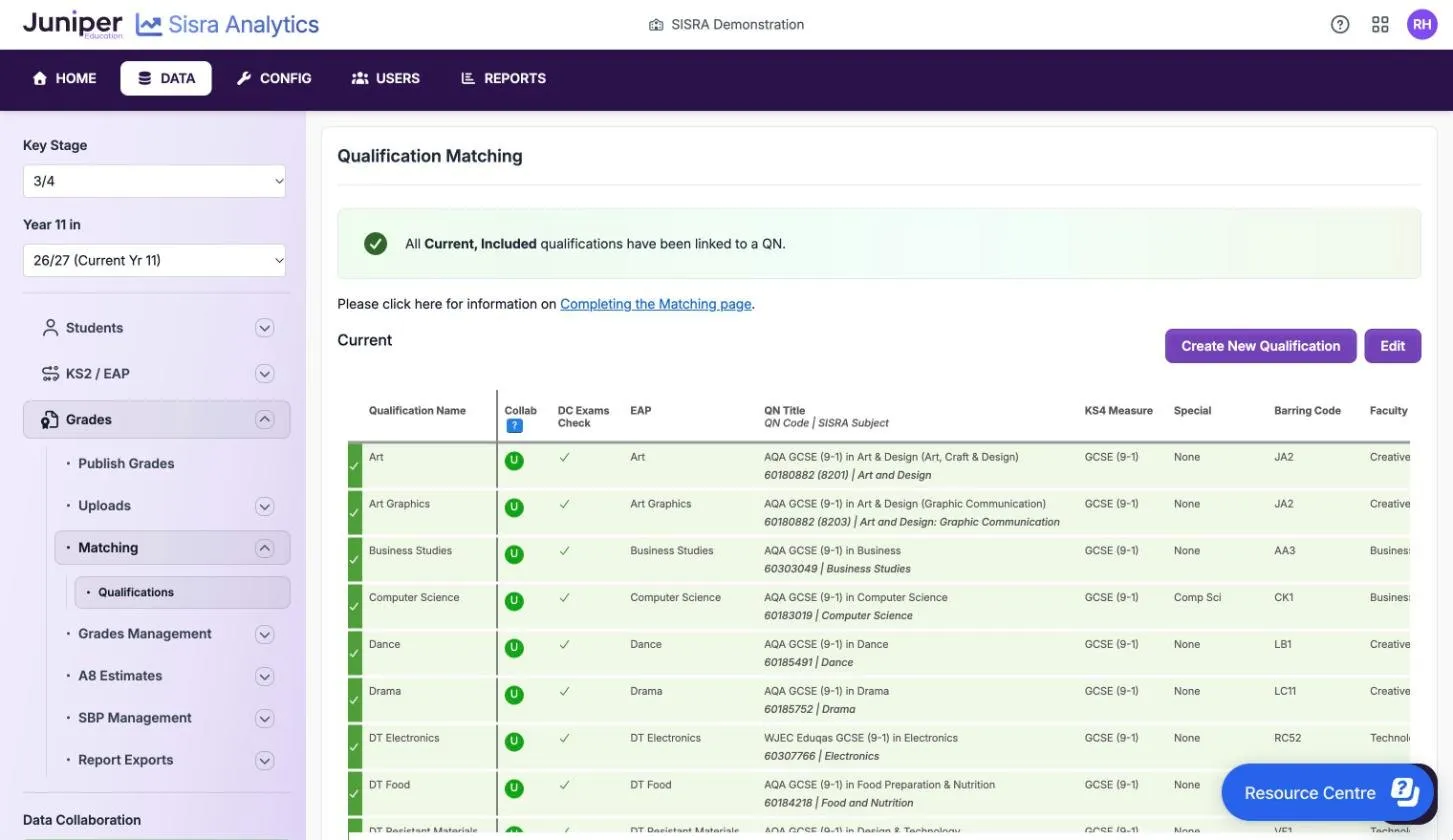Open the CONFIG tab
This screenshot has width=1453, height=840.
click(274, 78)
